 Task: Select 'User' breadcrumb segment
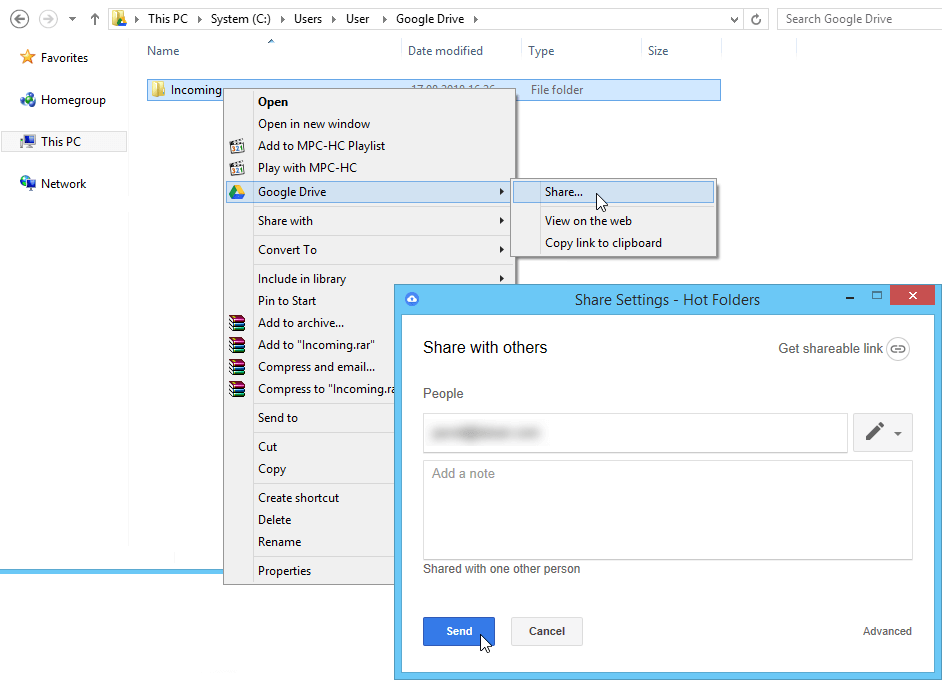(x=357, y=19)
